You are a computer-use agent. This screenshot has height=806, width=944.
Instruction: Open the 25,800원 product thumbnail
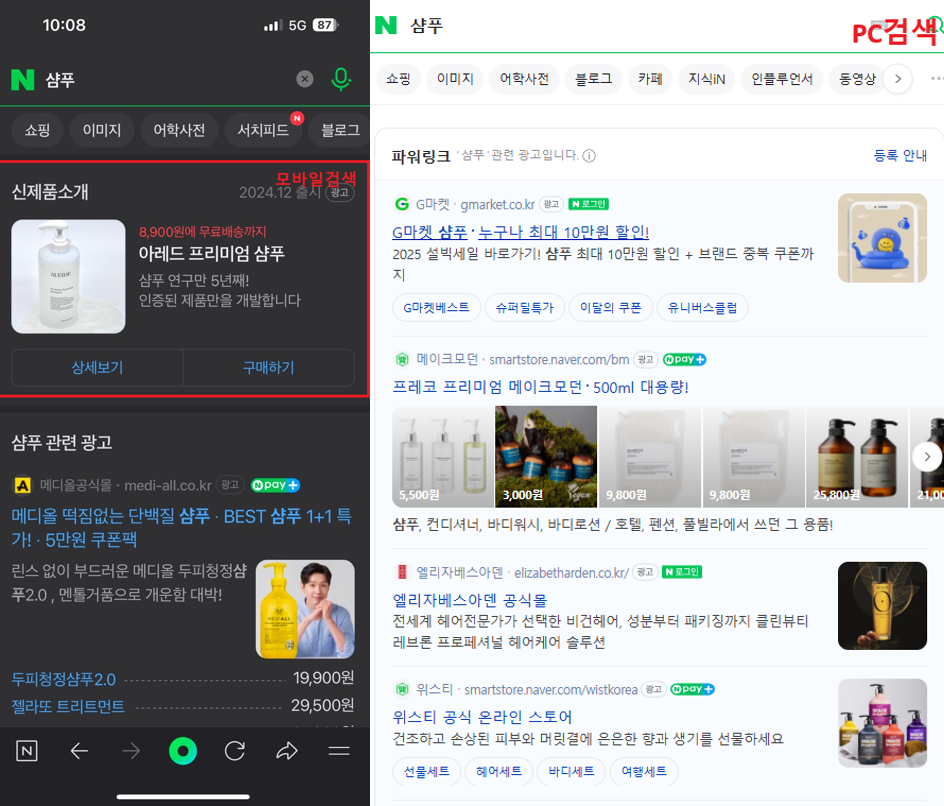pyautogui.click(x=857, y=456)
